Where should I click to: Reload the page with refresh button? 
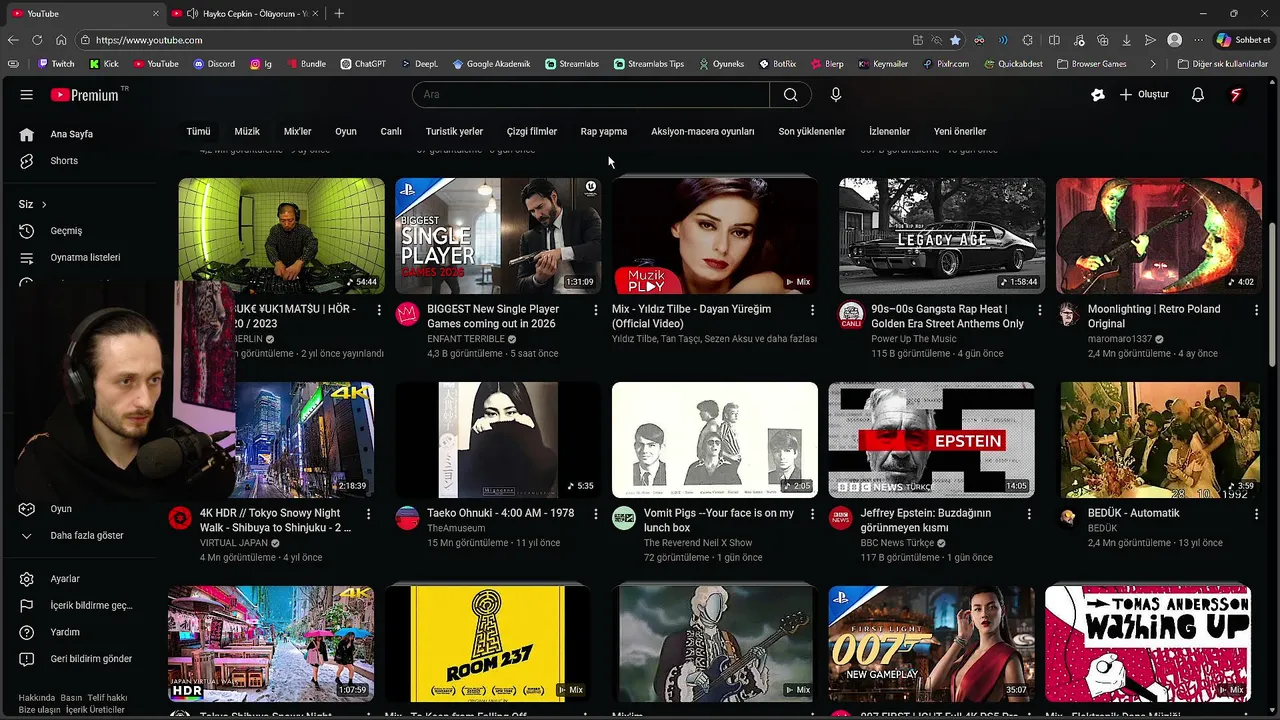(x=37, y=40)
